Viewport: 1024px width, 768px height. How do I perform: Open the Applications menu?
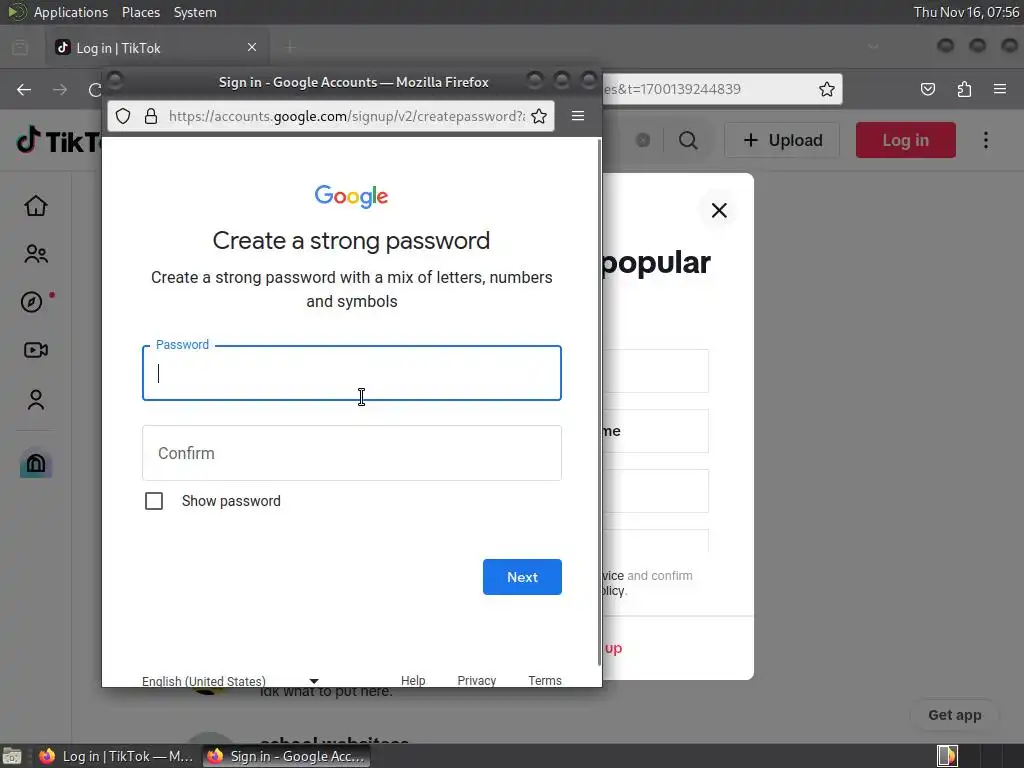pyautogui.click(x=71, y=12)
